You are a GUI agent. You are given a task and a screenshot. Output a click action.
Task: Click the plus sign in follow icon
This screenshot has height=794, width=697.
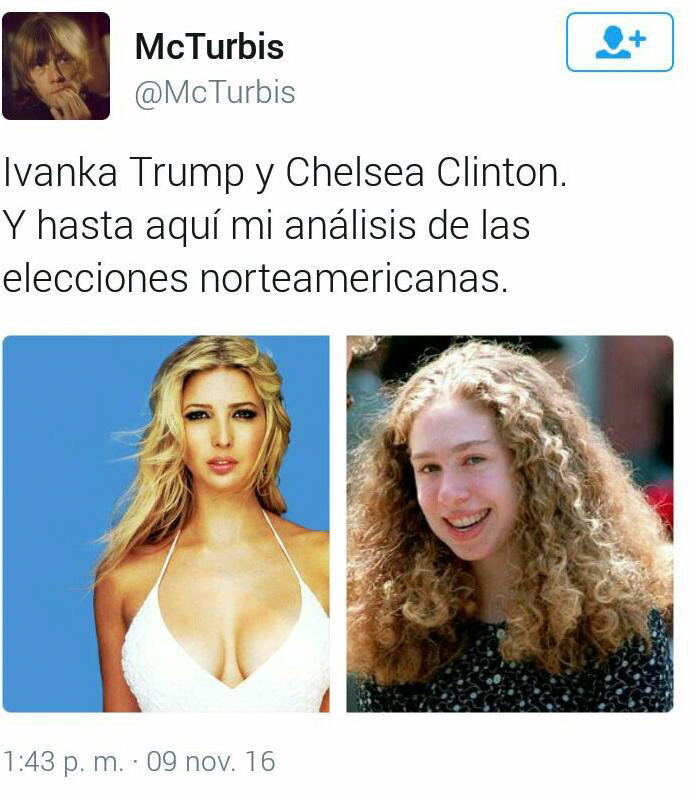(x=638, y=38)
